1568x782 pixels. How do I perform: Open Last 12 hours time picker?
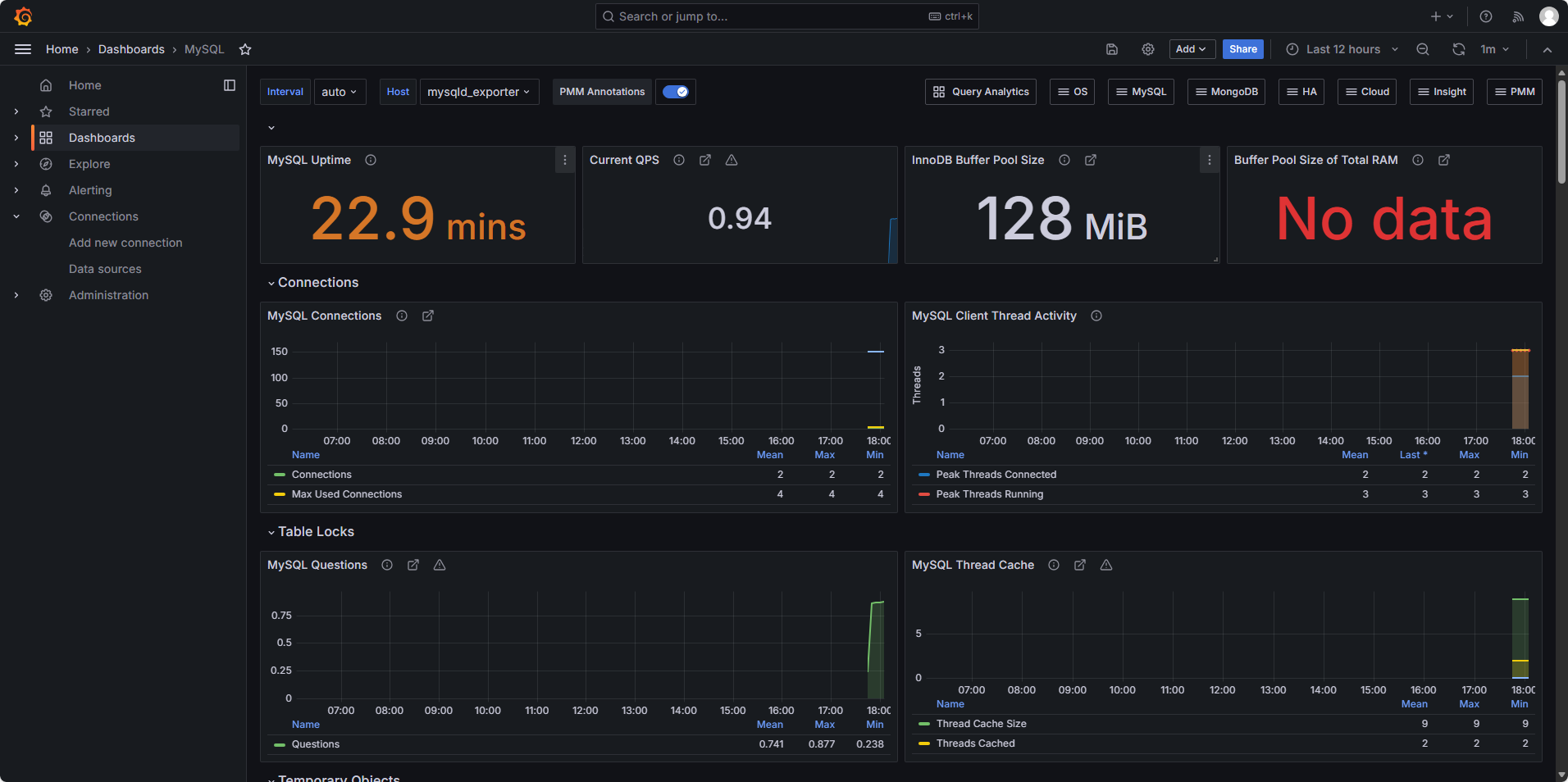coord(1342,49)
